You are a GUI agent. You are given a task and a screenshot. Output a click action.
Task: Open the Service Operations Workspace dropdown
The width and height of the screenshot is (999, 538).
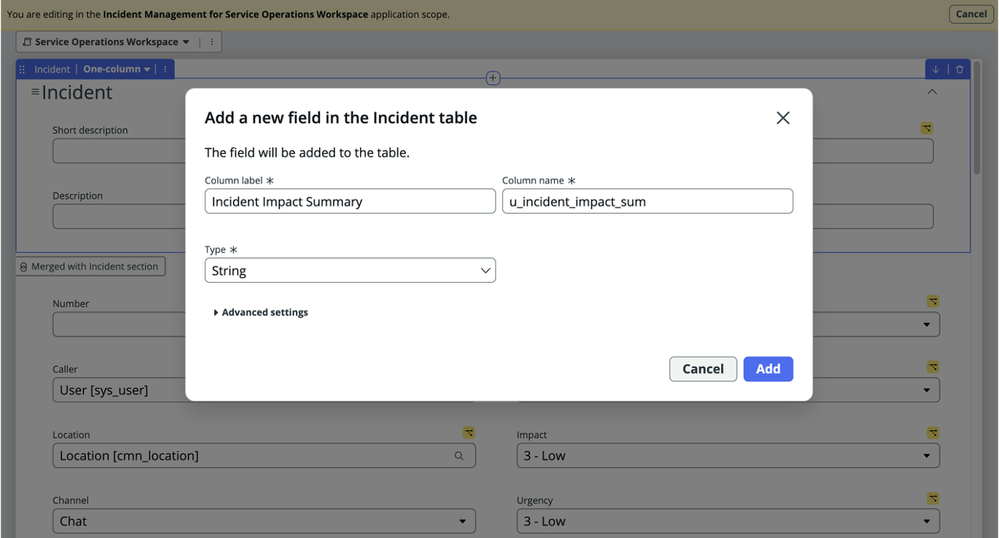tap(106, 42)
